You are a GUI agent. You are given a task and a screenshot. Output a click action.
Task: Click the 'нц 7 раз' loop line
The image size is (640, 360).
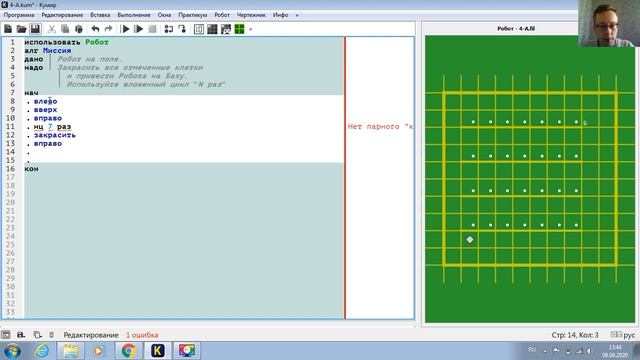[52, 127]
